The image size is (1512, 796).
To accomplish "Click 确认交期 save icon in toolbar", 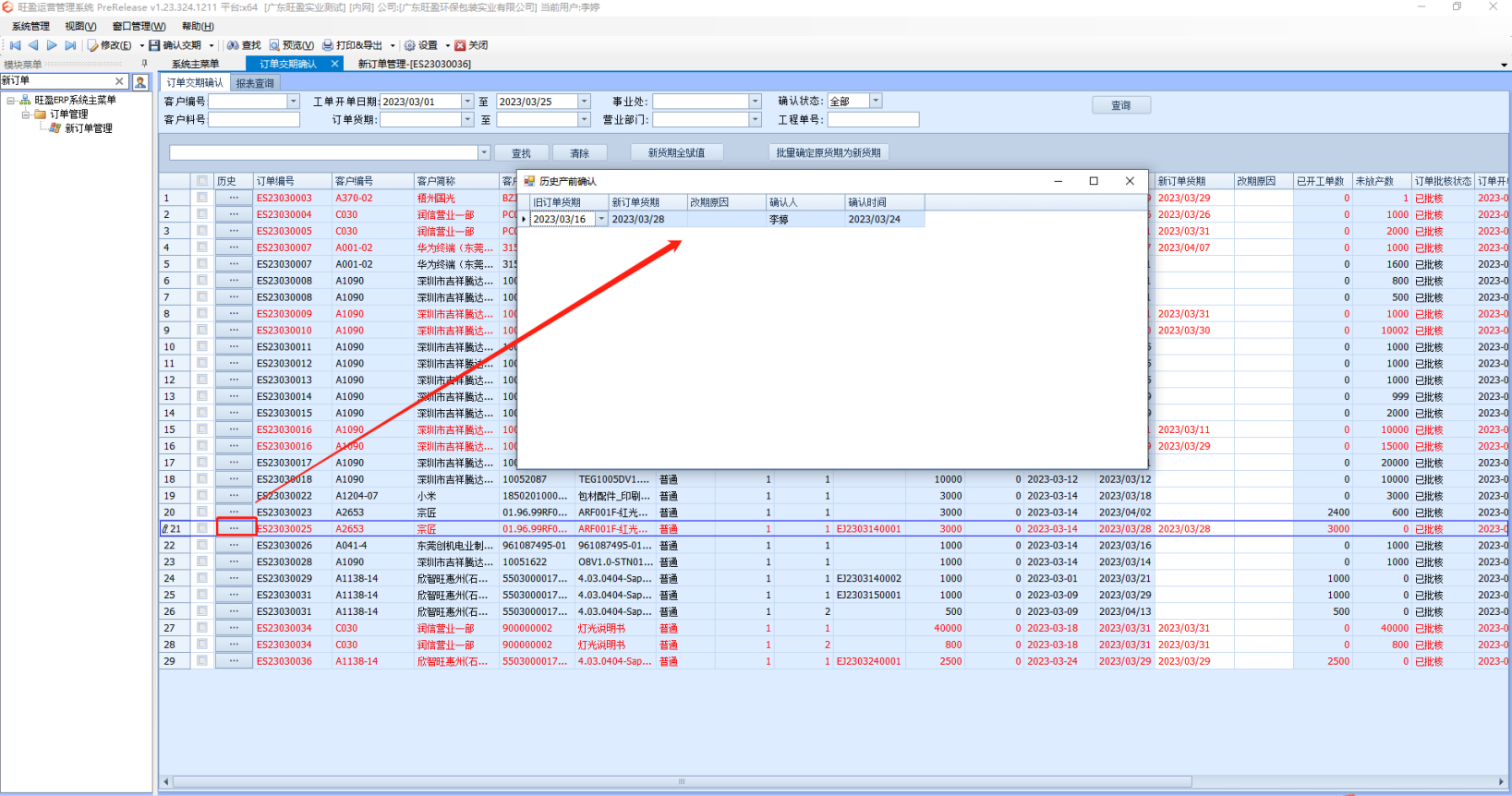I will tap(154, 45).
